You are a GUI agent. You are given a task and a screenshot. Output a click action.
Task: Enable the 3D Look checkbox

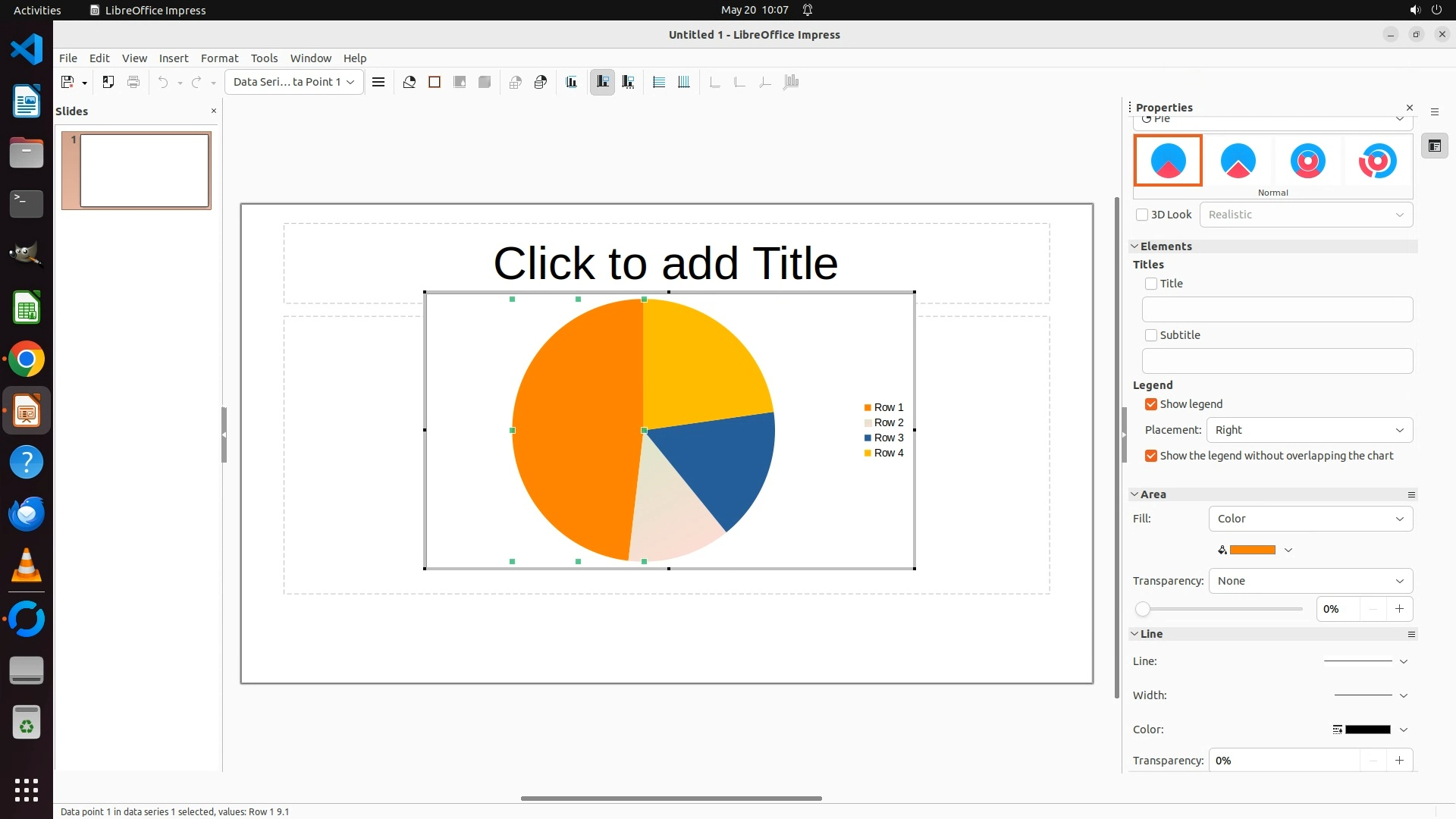(x=1142, y=215)
